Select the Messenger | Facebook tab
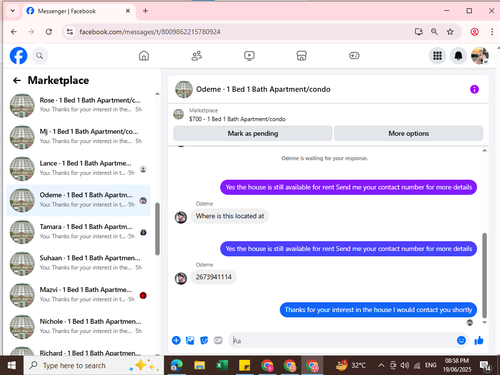The width and height of the screenshot is (500, 375). (79, 11)
